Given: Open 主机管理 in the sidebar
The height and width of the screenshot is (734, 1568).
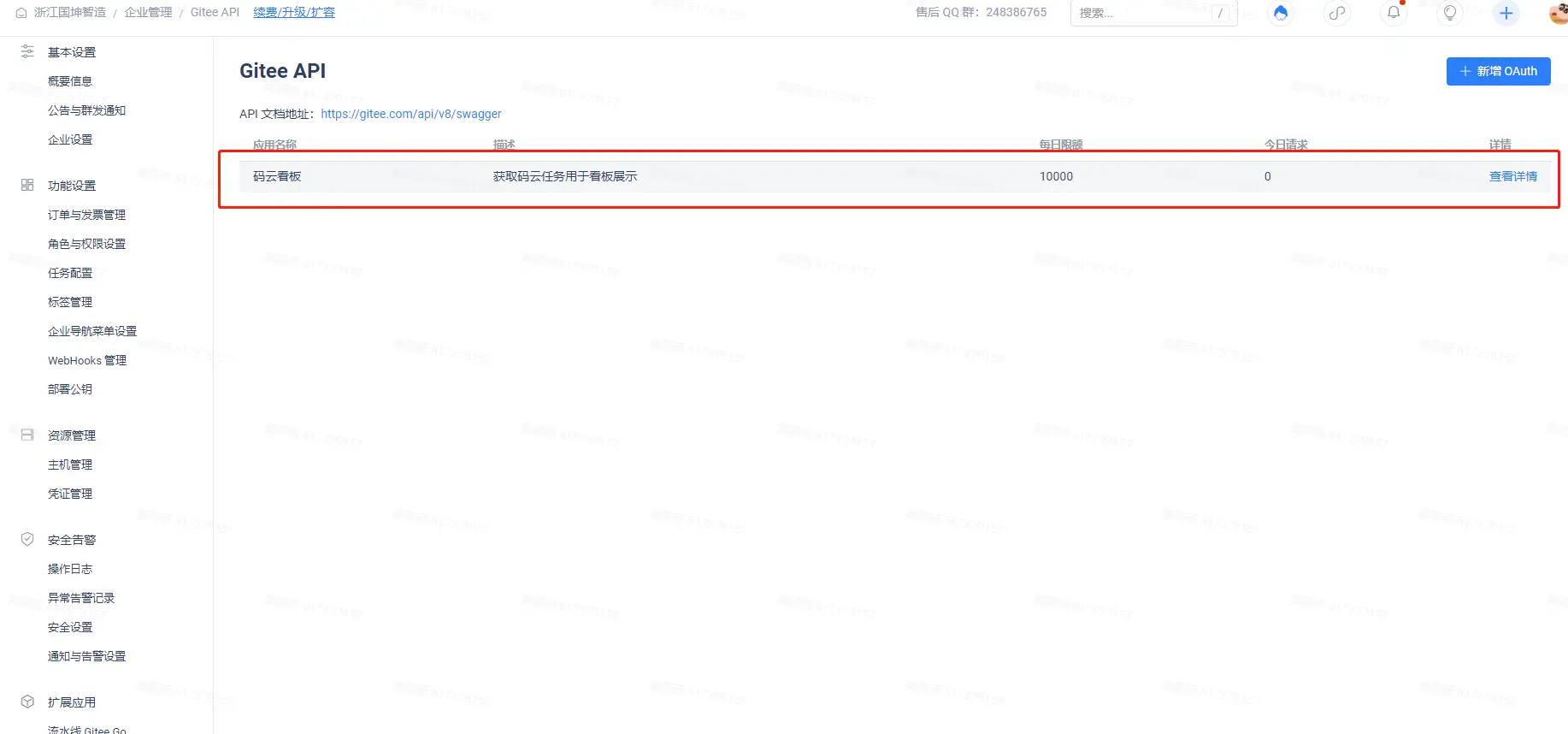Looking at the screenshot, I should coord(70,465).
